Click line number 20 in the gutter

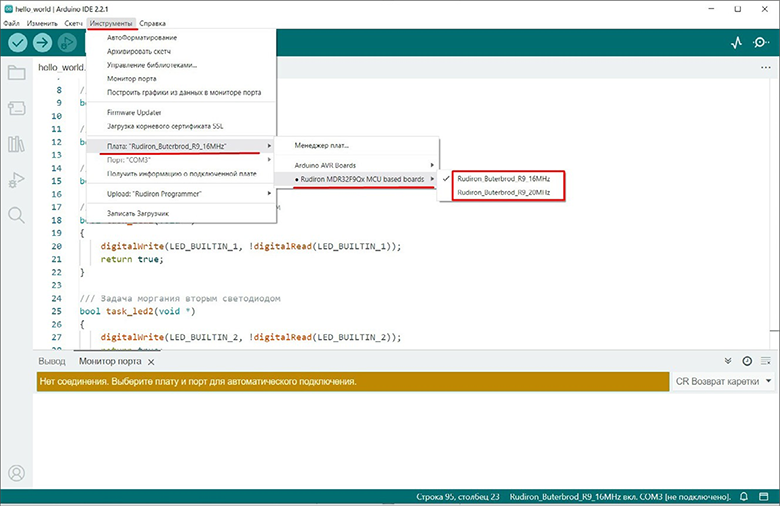(x=57, y=246)
